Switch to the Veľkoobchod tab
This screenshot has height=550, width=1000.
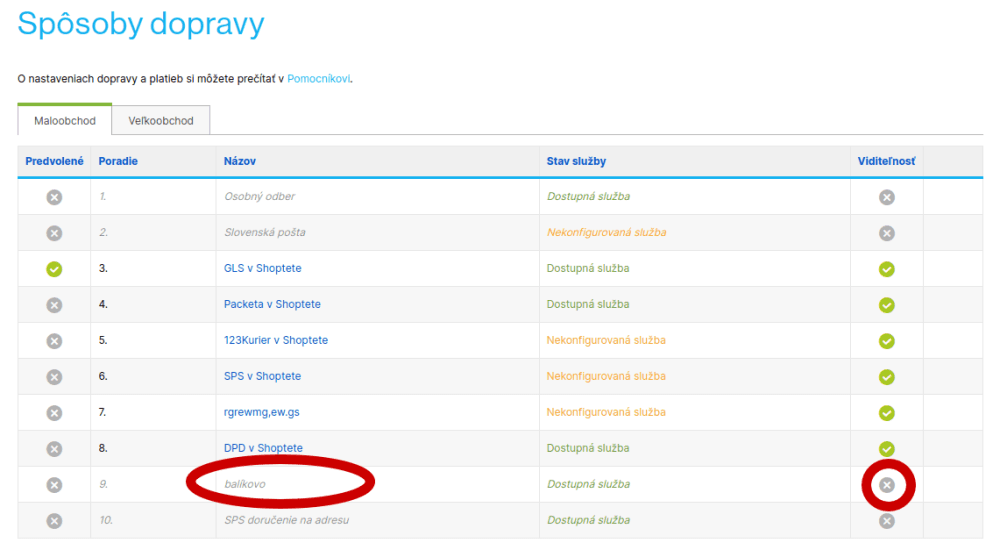[161, 121]
